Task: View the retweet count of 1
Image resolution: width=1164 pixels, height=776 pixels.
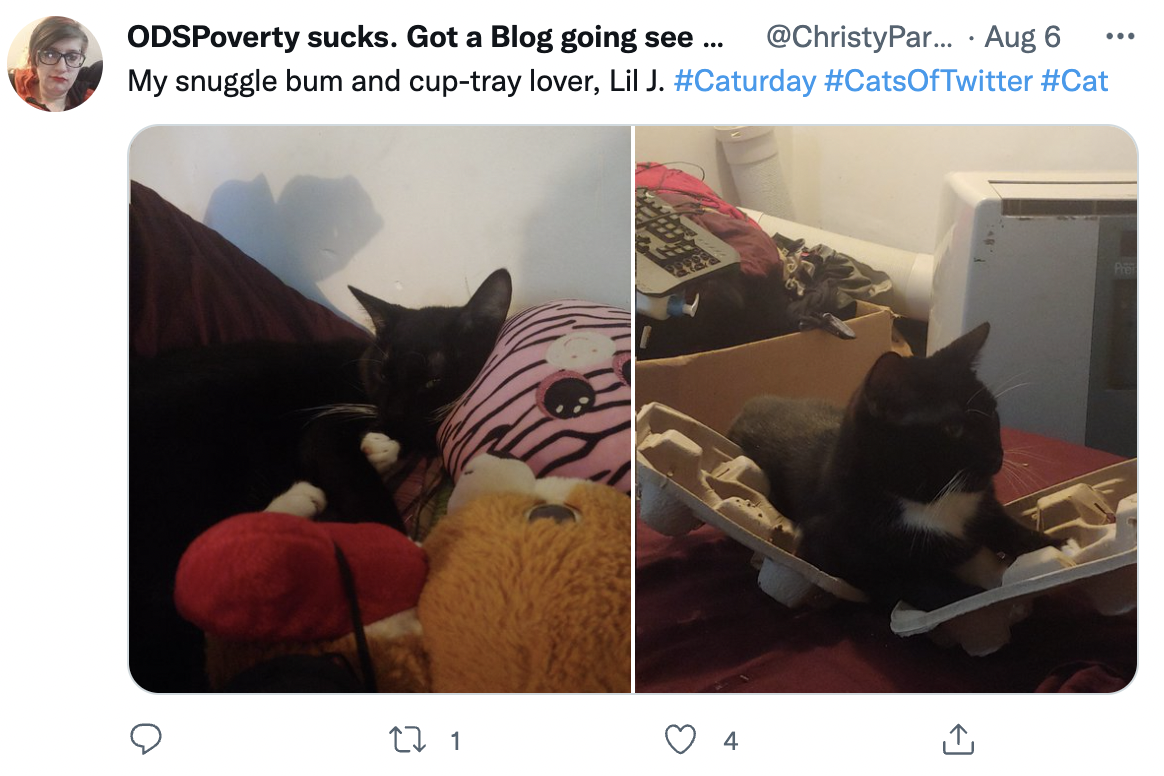Action: pos(455,741)
